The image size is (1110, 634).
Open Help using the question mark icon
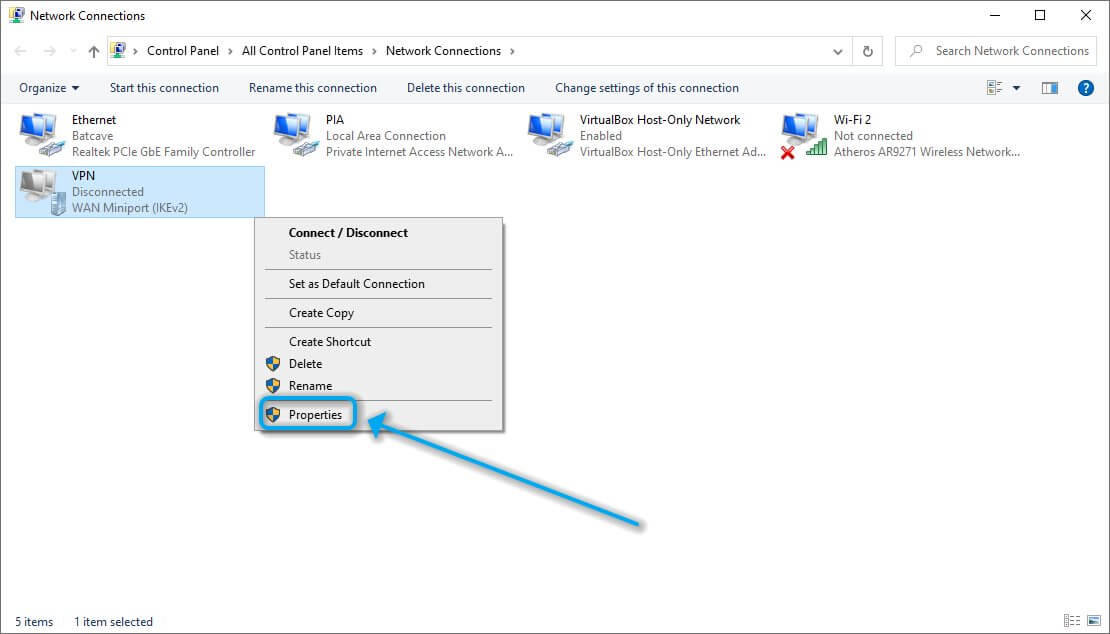(1086, 87)
